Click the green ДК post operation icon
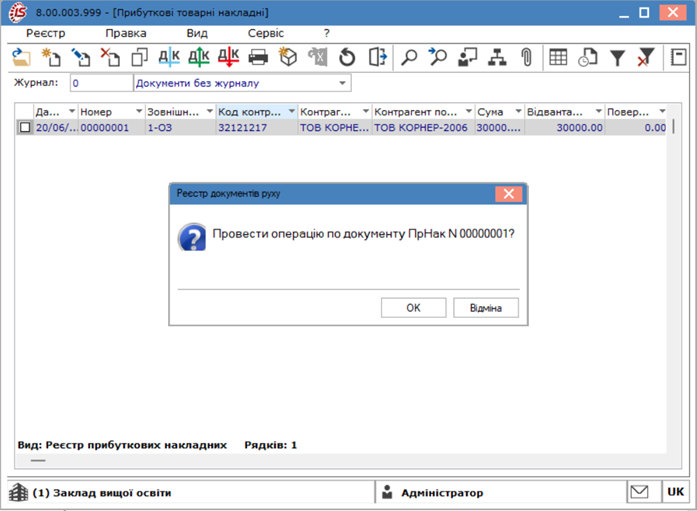Viewport: 697px width, 511px height. (199, 57)
